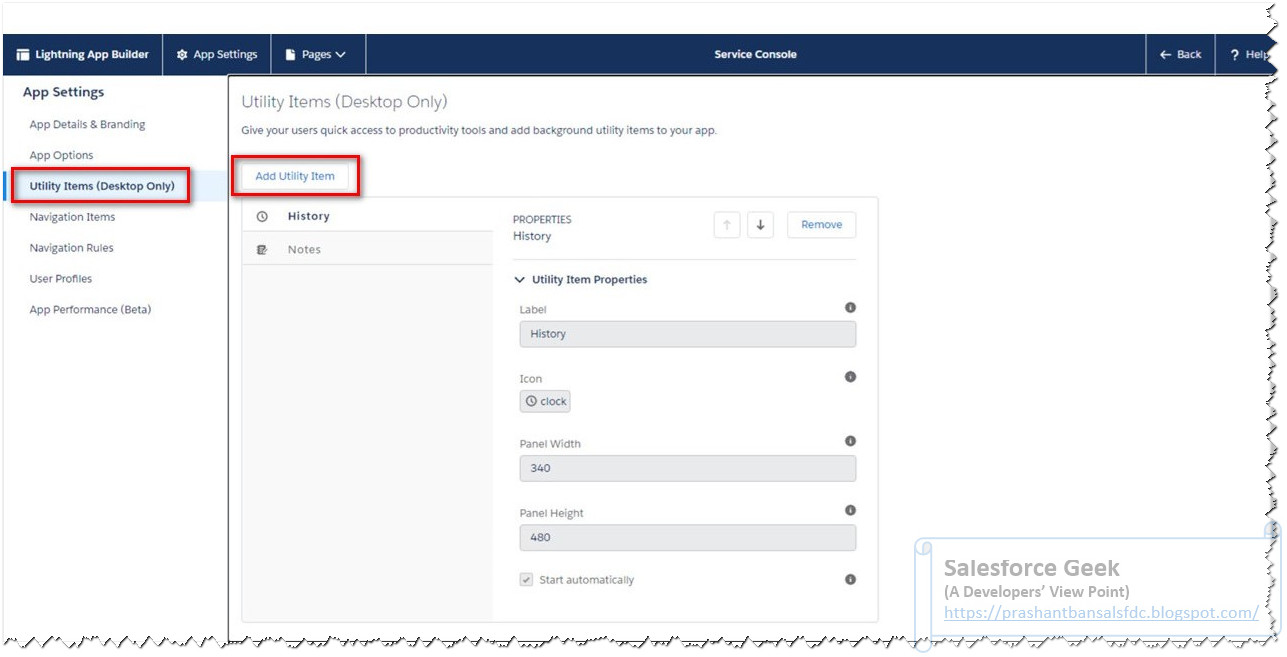Click the Panel Width field 340

688,469
